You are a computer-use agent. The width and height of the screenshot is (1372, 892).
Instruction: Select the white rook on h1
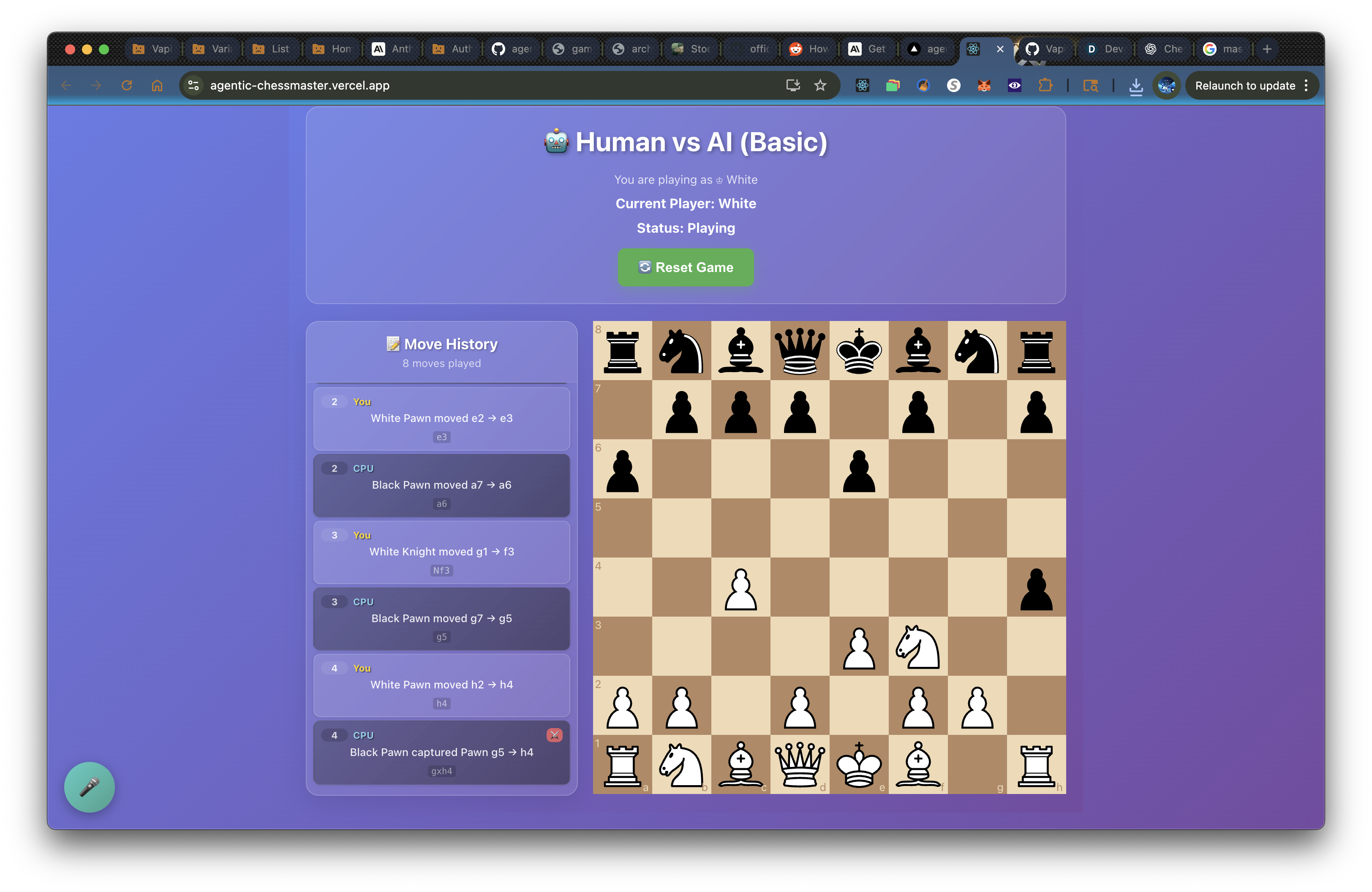pos(1036,764)
